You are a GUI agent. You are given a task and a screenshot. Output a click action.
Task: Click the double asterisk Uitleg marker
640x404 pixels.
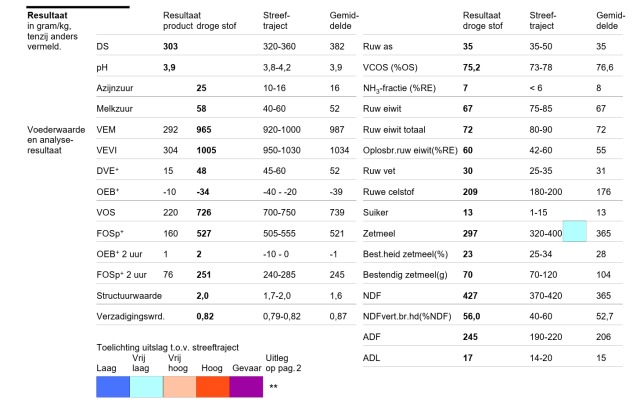click(273, 386)
